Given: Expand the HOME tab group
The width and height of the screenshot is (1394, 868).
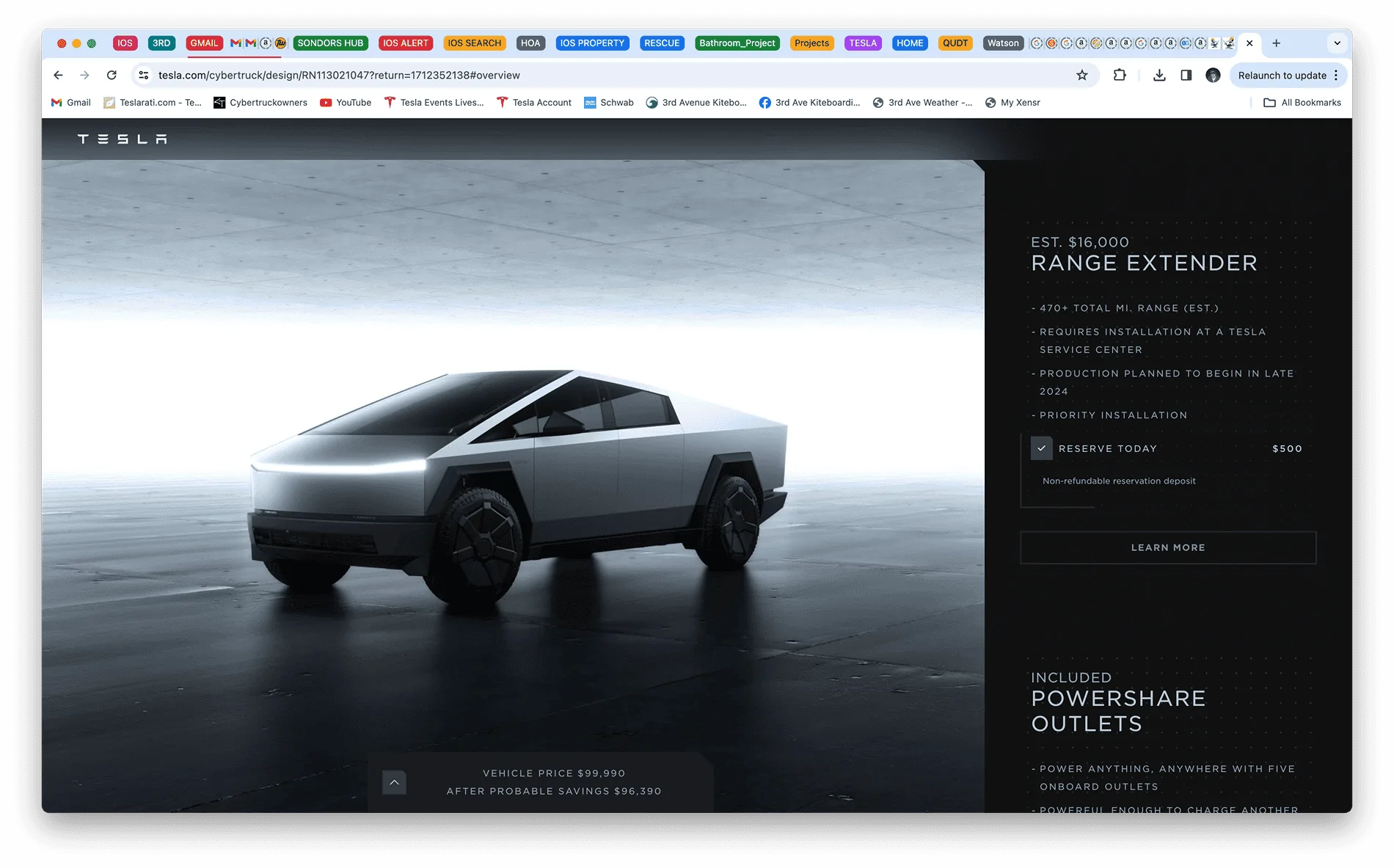Looking at the screenshot, I should (x=910, y=43).
